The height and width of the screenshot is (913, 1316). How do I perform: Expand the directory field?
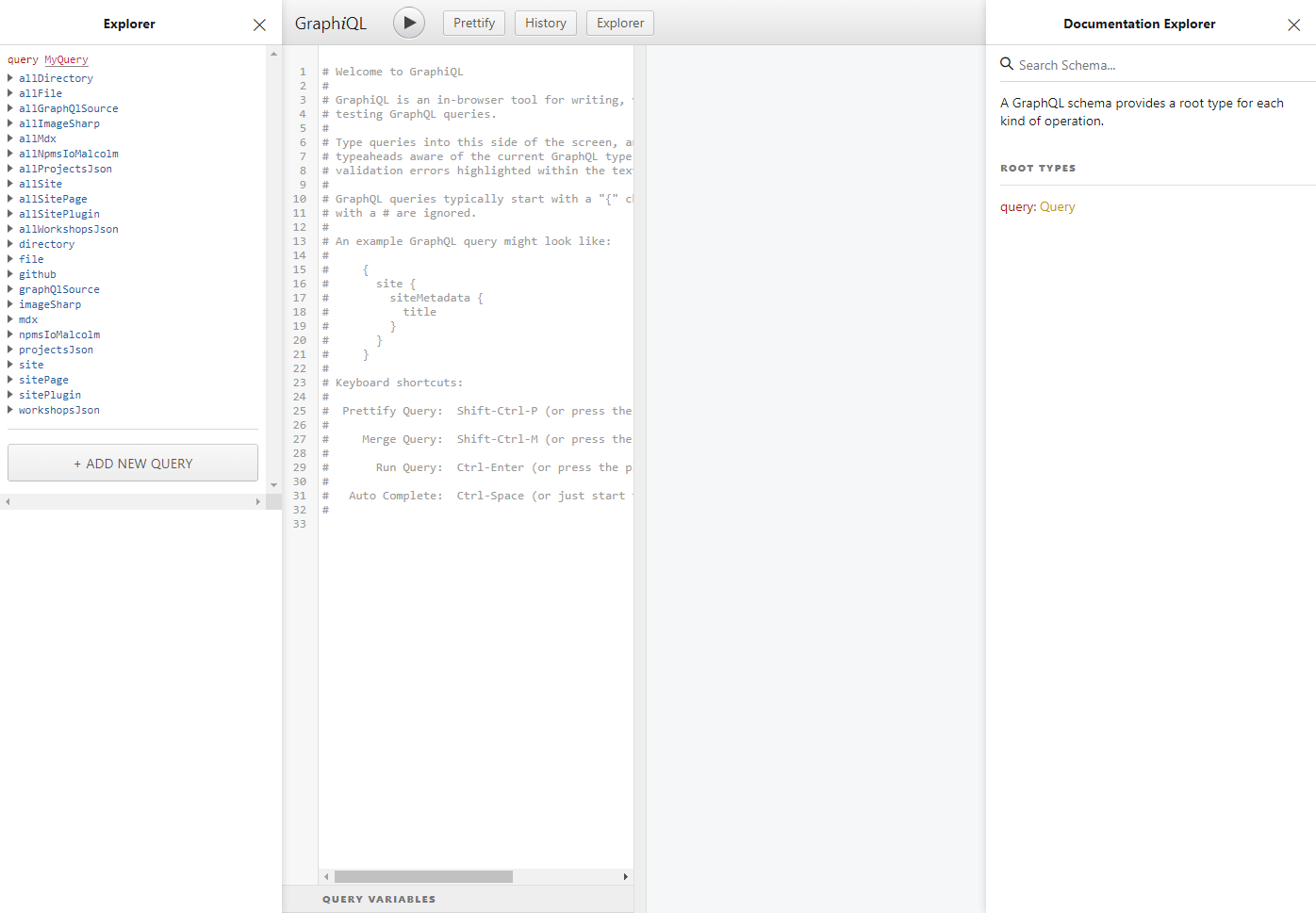point(41,244)
